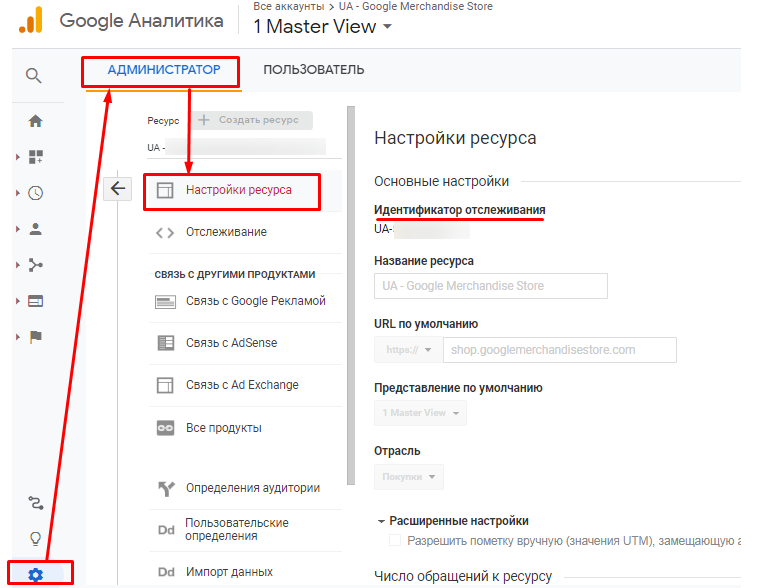Click the audience definitions fork icon
Image resolution: width=757 pixels, height=588 pixels.
click(166, 488)
